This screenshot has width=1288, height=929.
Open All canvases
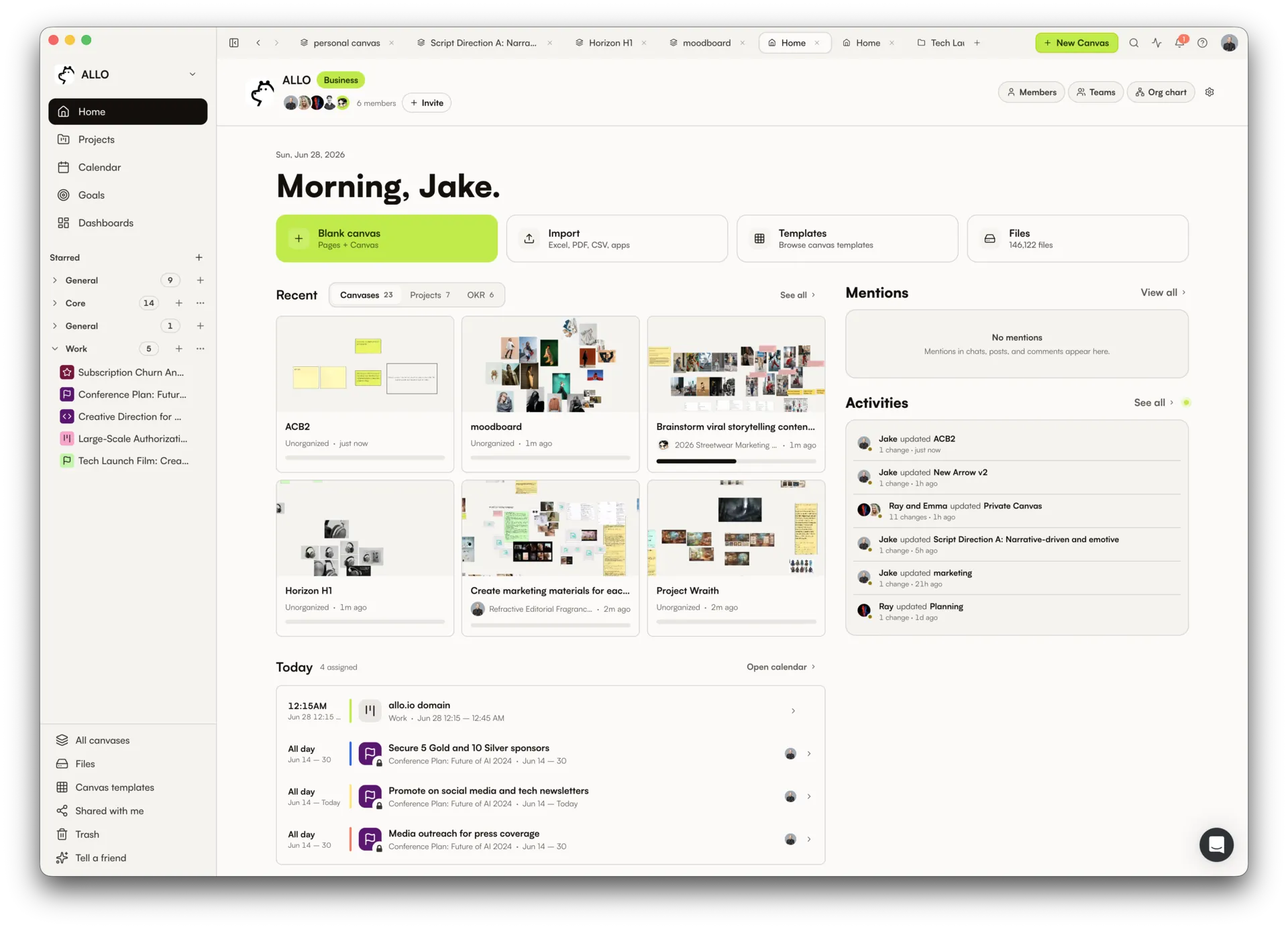pyautogui.click(x=127, y=741)
